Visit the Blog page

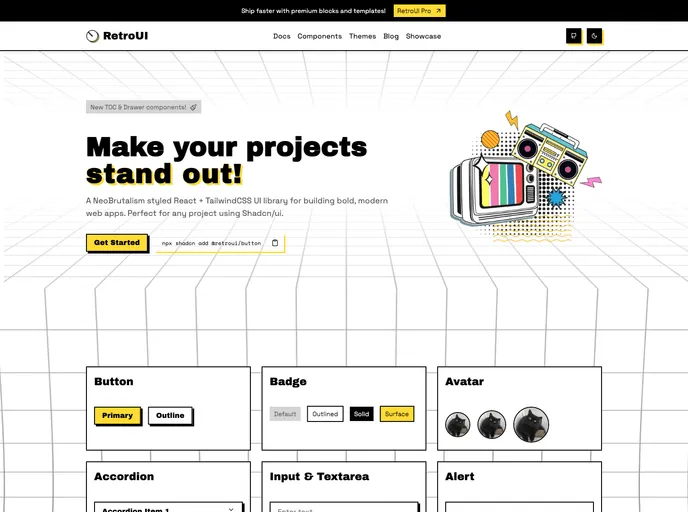[391, 36]
